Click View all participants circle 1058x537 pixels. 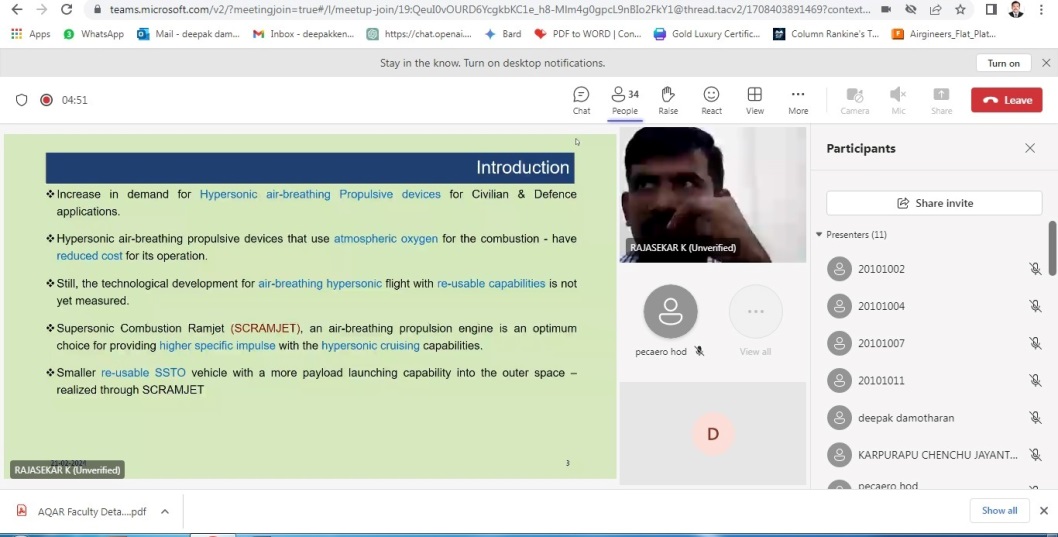755,312
